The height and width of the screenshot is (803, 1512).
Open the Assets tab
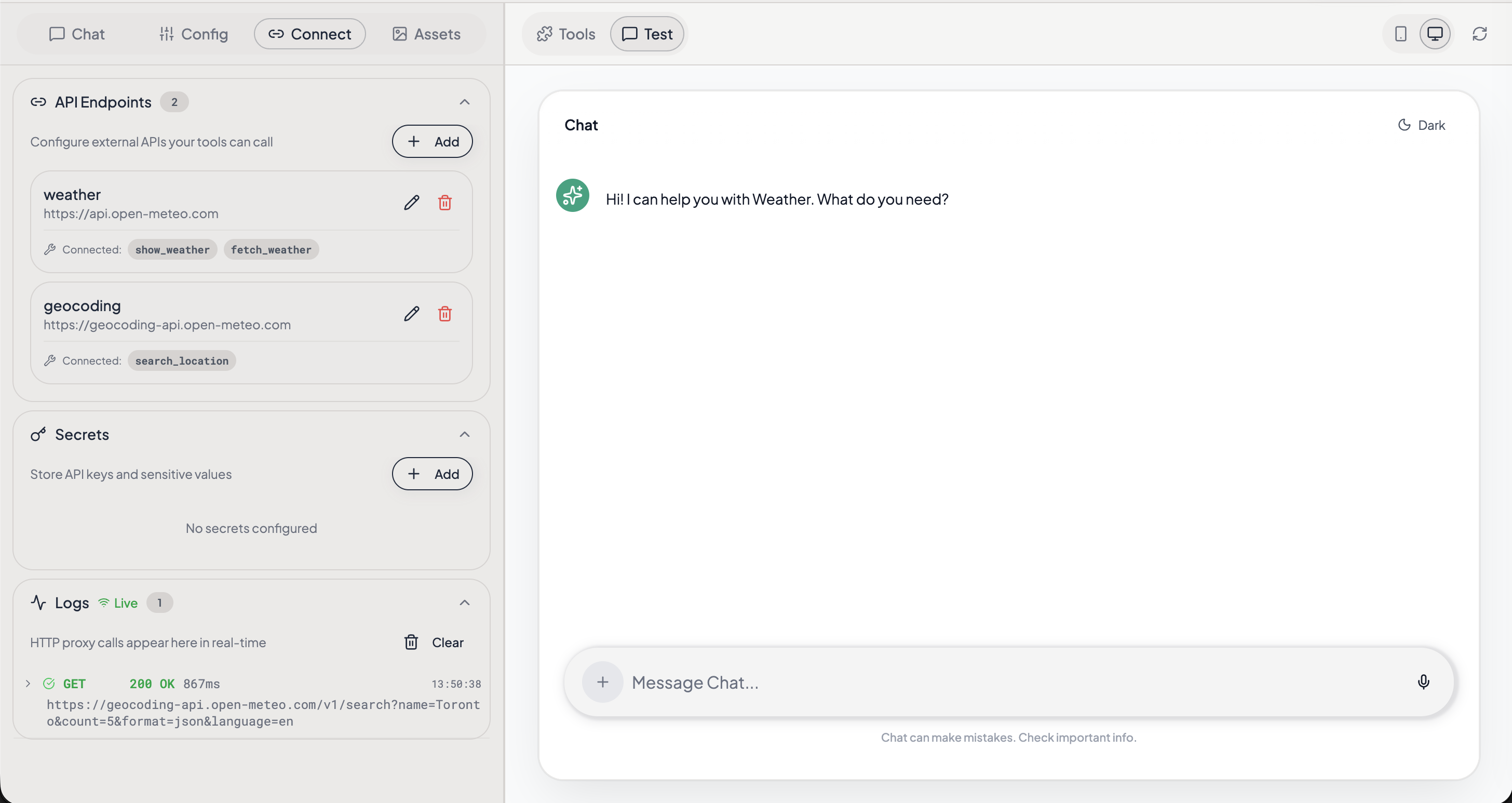point(426,34)
